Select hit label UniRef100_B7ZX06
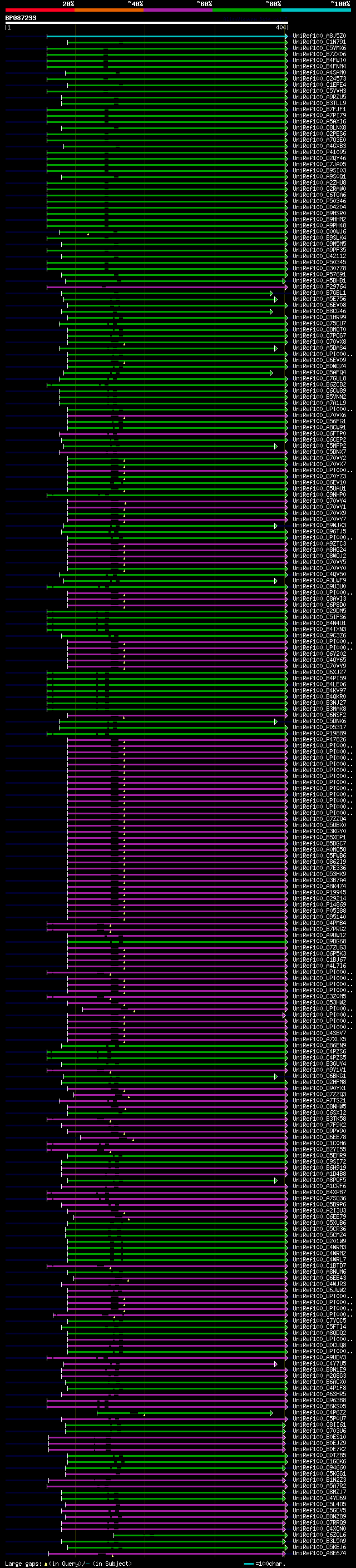Viewport: 356px width, 1568px height. pyautogui.click(x=319, y=54)
